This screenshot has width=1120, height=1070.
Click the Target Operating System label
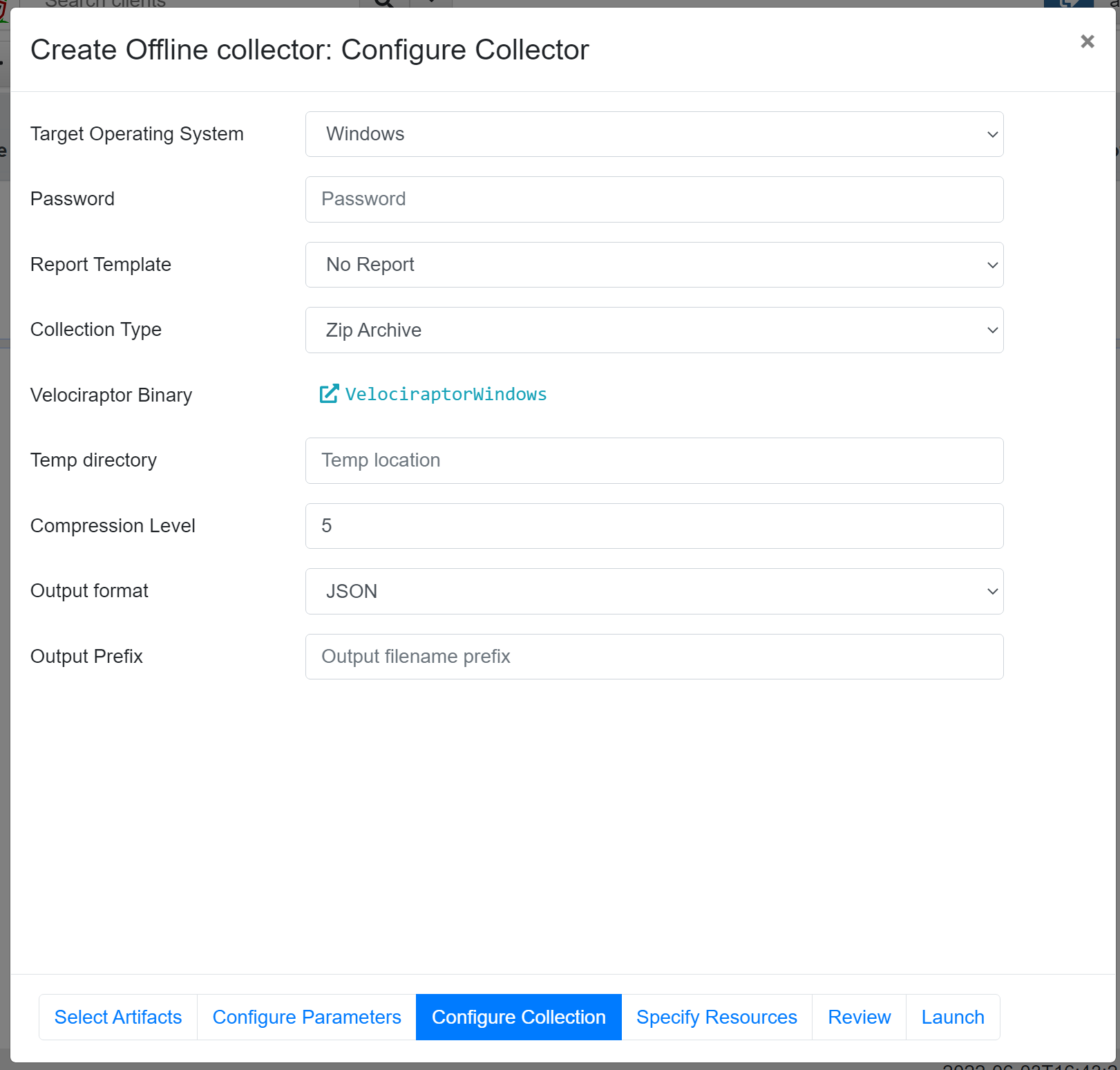pos(137,133)
